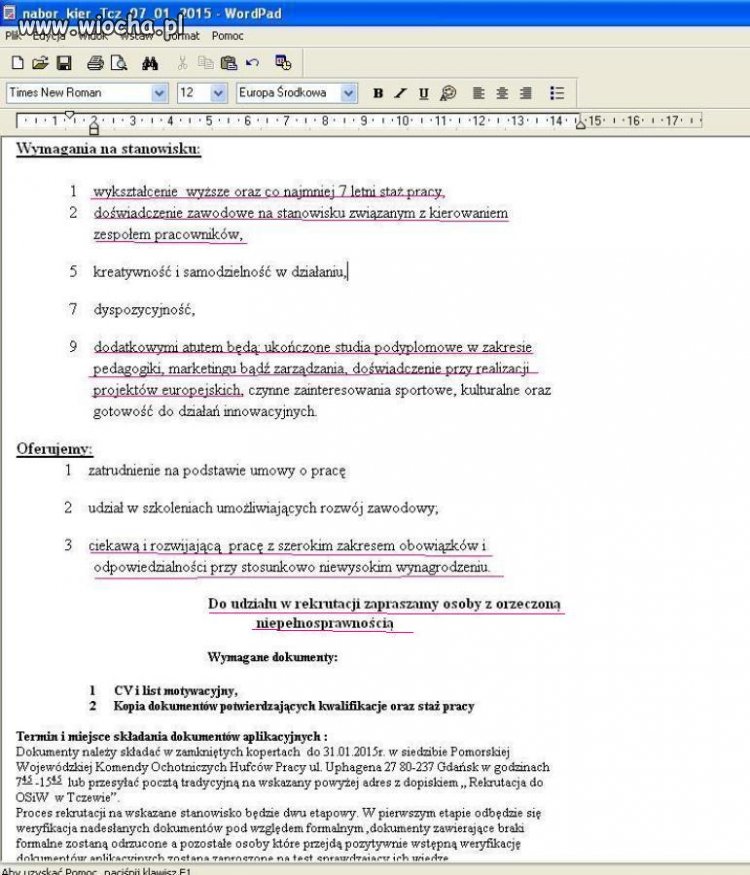Insert date and time using toolbar icon

283,62
